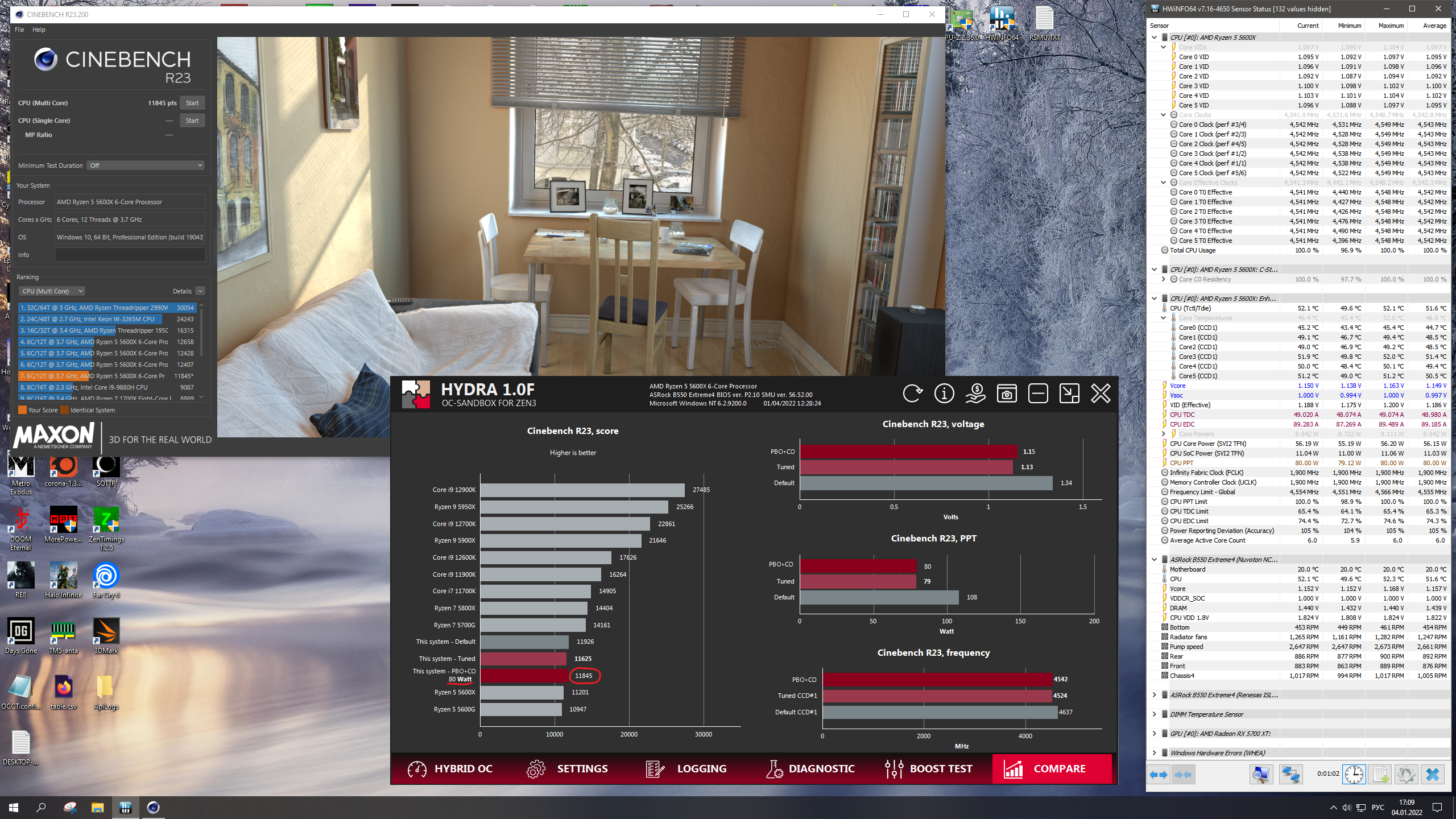Click HWiNFO's log file with plus icon
The width and height of the screenshot is (1456, 819).
coord(1380,774)
